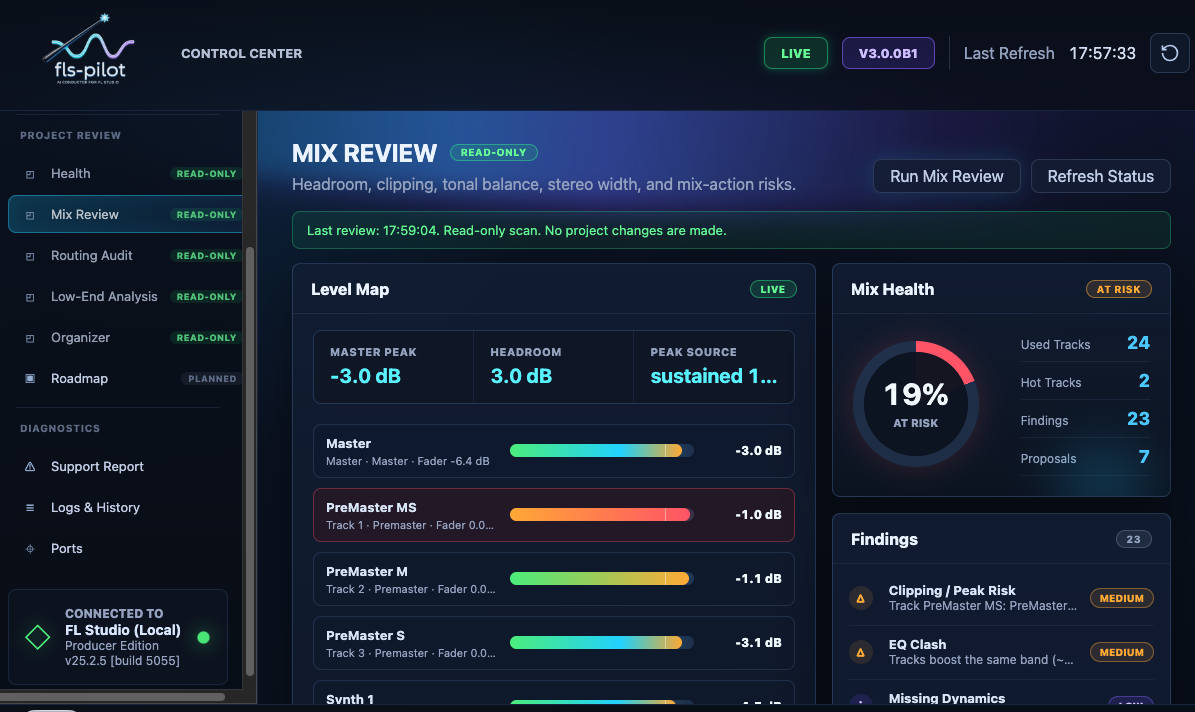This screenshot has width=1195, height=712.
Task: Open the Clipping / Peak Risk finding
Action: pyautogui.click(x=1001, y=598)
